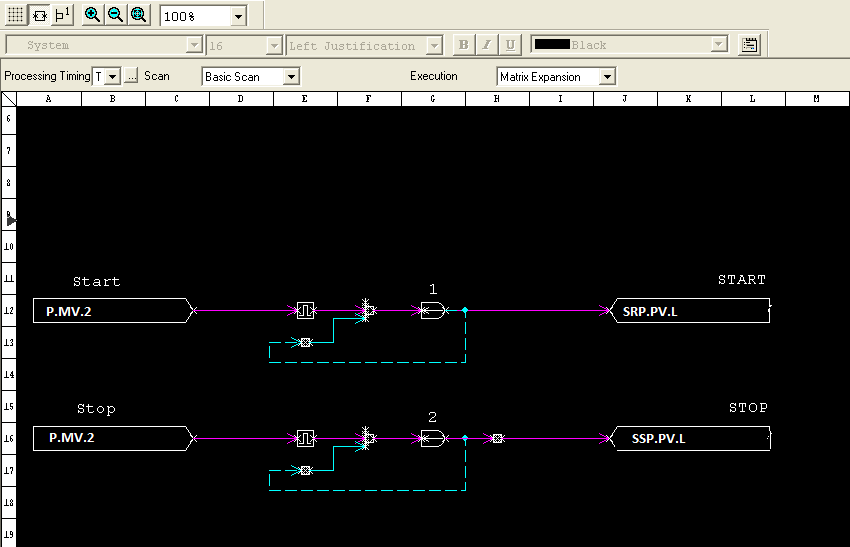The width and height of the screenshot is (850, 547).
Task: Select the uppercase START comment label
Action: (742, 280)
